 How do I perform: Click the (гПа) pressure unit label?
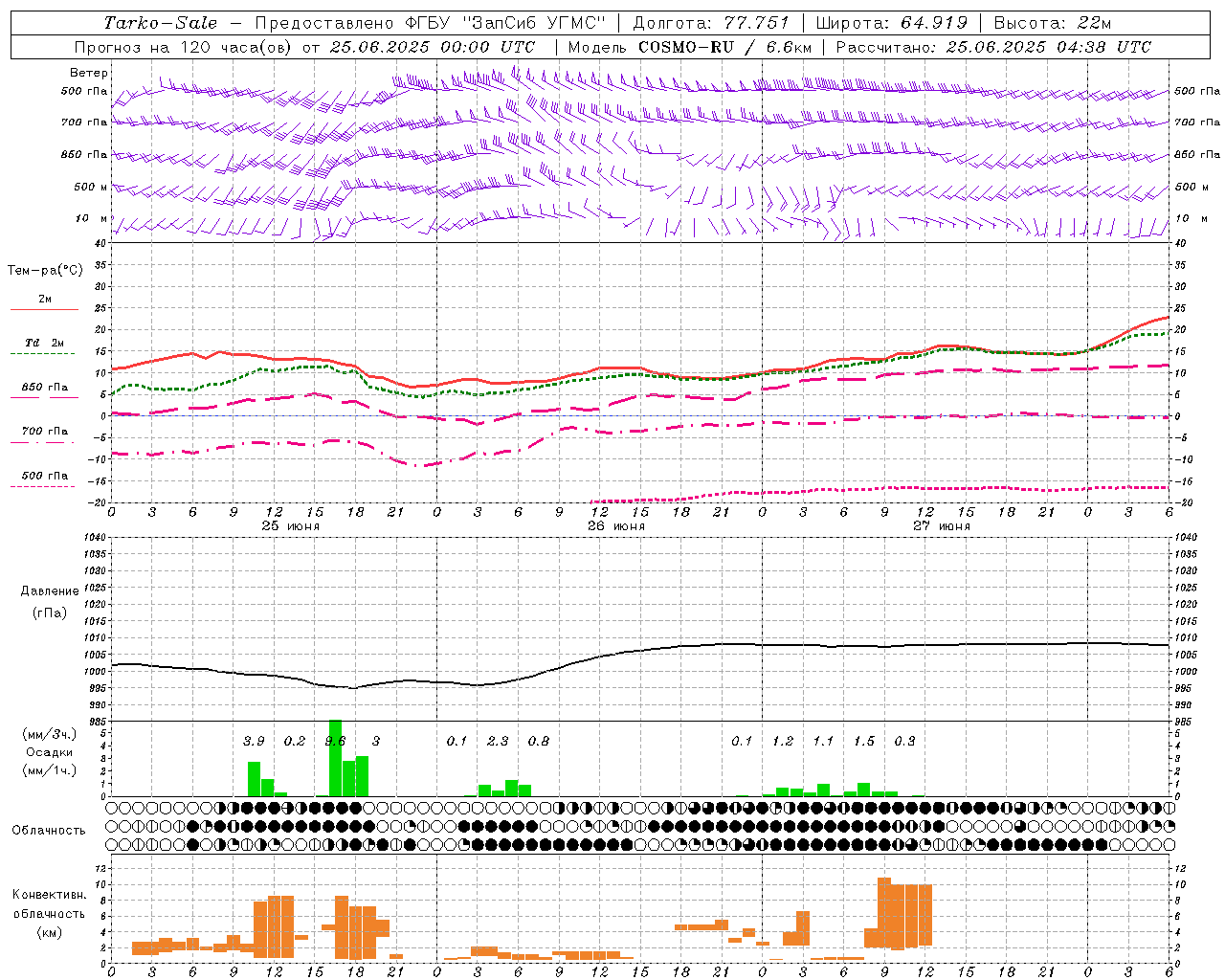coord(50,612)
